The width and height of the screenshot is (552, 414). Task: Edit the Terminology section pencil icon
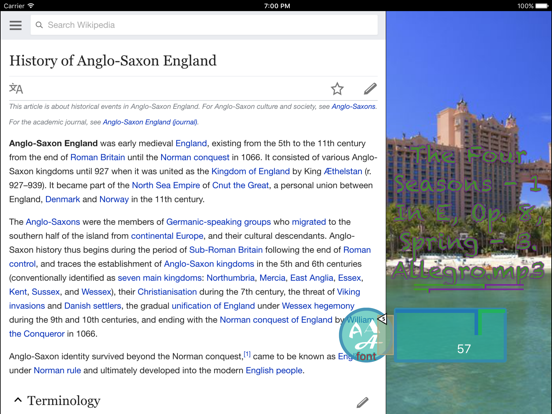[x=362, y=402]
